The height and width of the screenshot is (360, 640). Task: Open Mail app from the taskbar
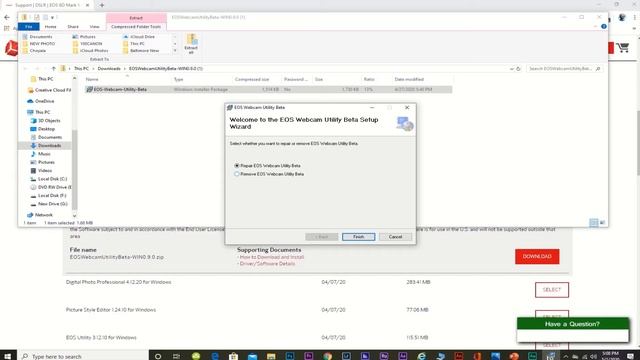coord(252,356)
